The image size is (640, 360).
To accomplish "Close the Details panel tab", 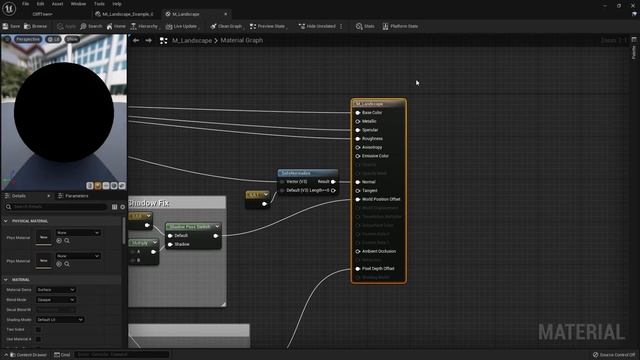I will [49, 196].
